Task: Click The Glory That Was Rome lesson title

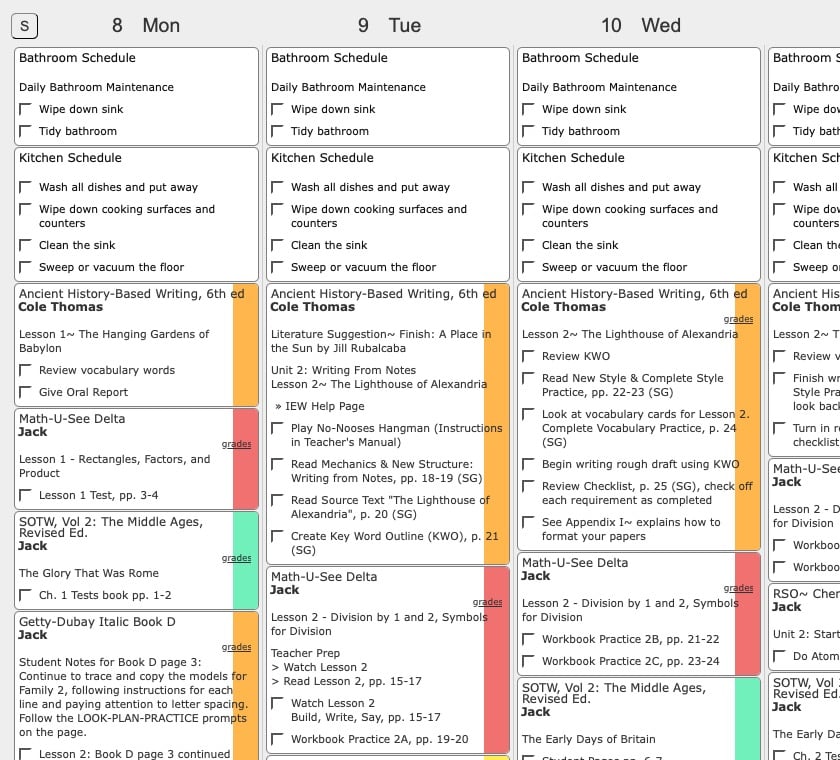Action: point(89,573)
